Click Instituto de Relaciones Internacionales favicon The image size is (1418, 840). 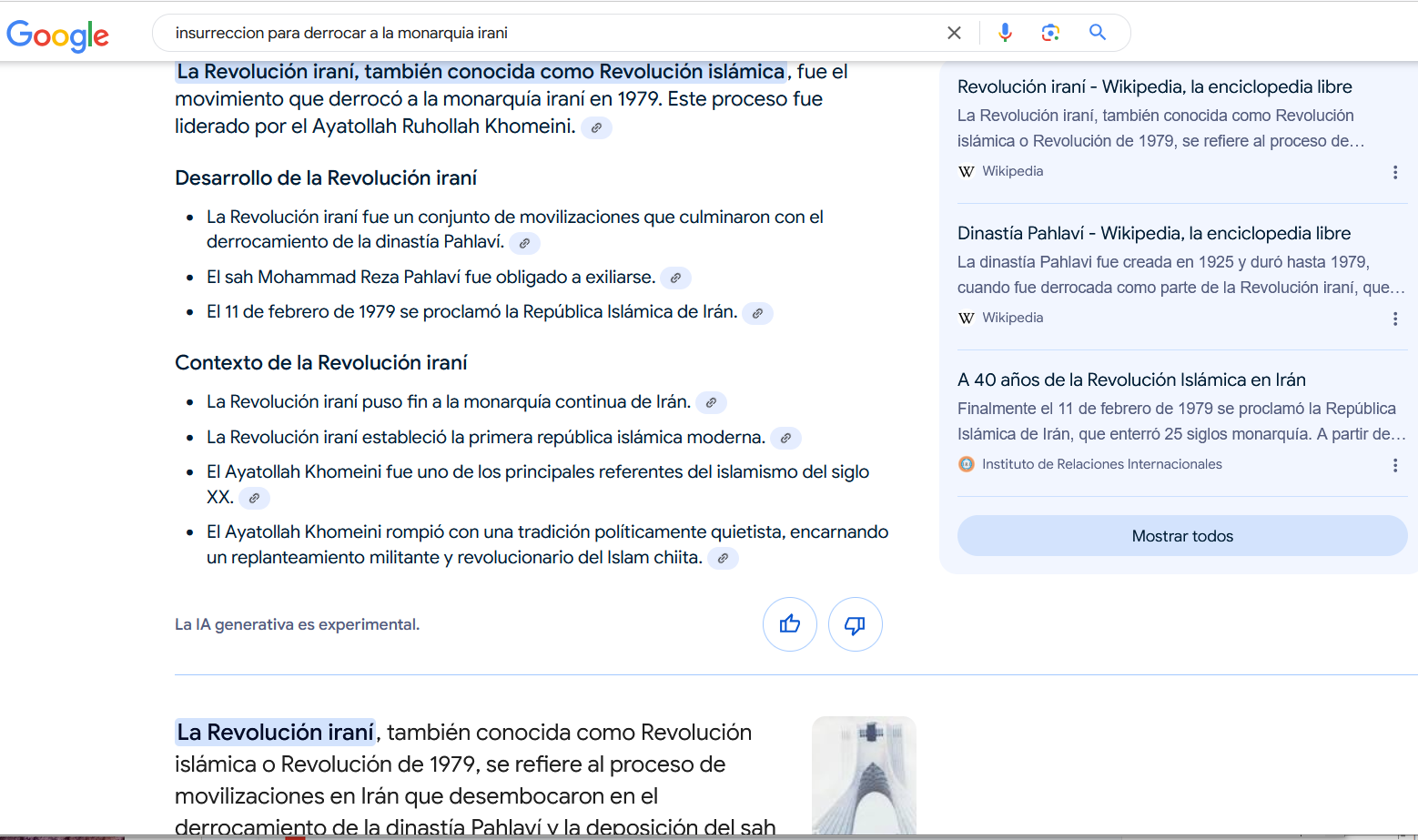tap(967, 464)
